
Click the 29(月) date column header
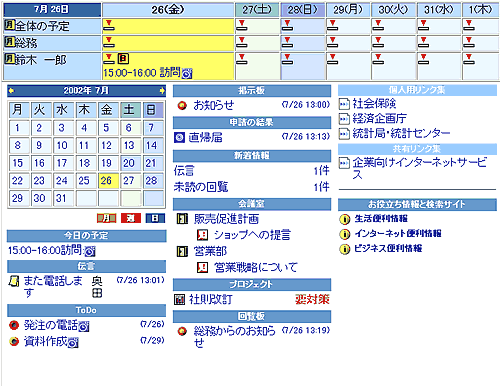pyautogui.click(x=348, y=10)
